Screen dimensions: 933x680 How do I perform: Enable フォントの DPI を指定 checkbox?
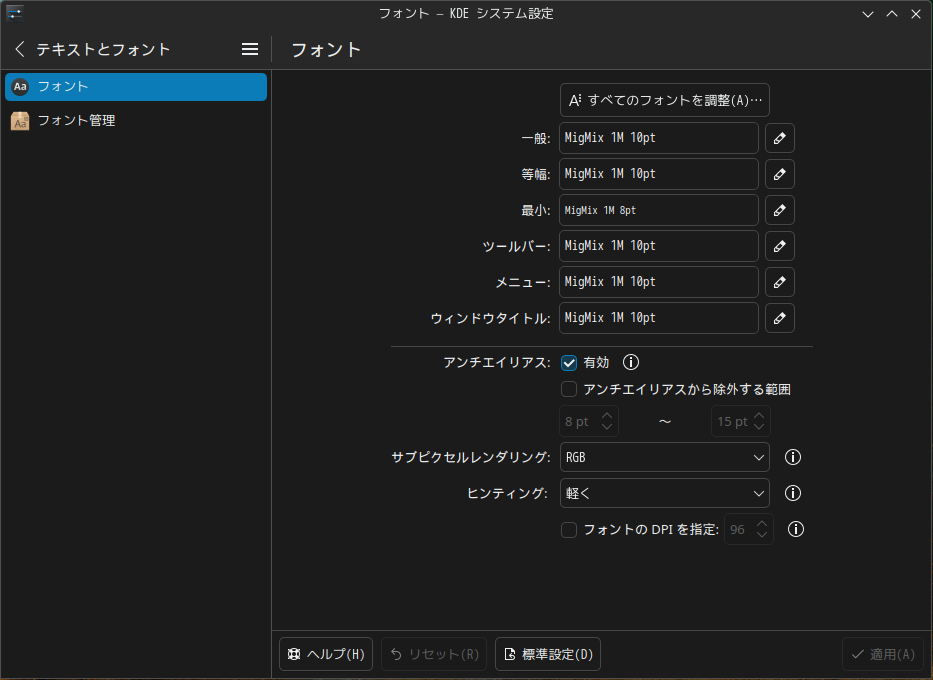point(569,529)
